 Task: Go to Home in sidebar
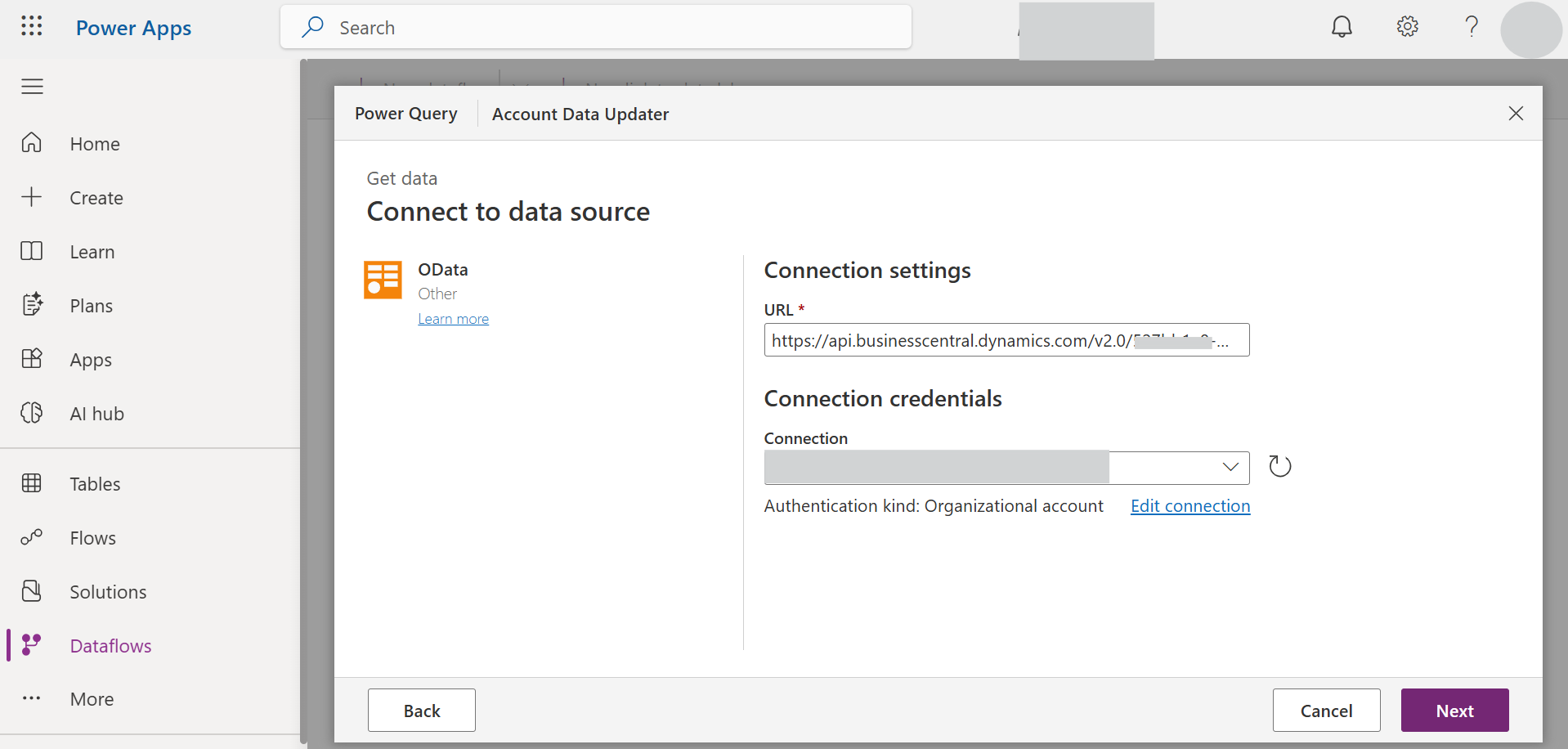[95, 144]
